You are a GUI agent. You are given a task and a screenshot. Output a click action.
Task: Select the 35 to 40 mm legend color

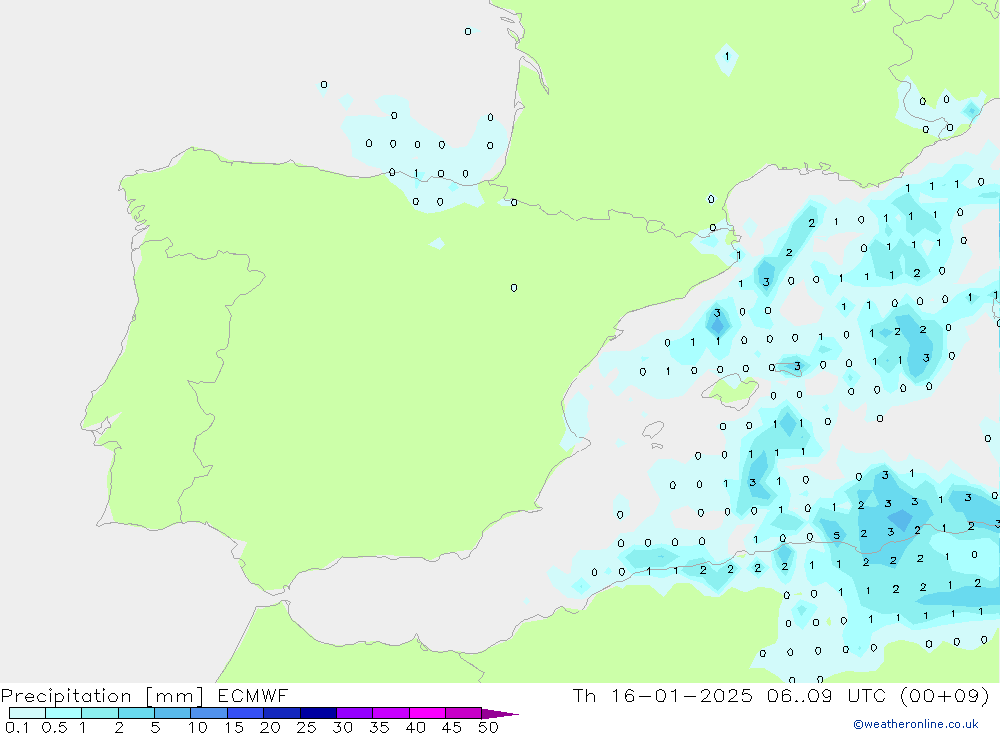[x=391, y=713]
